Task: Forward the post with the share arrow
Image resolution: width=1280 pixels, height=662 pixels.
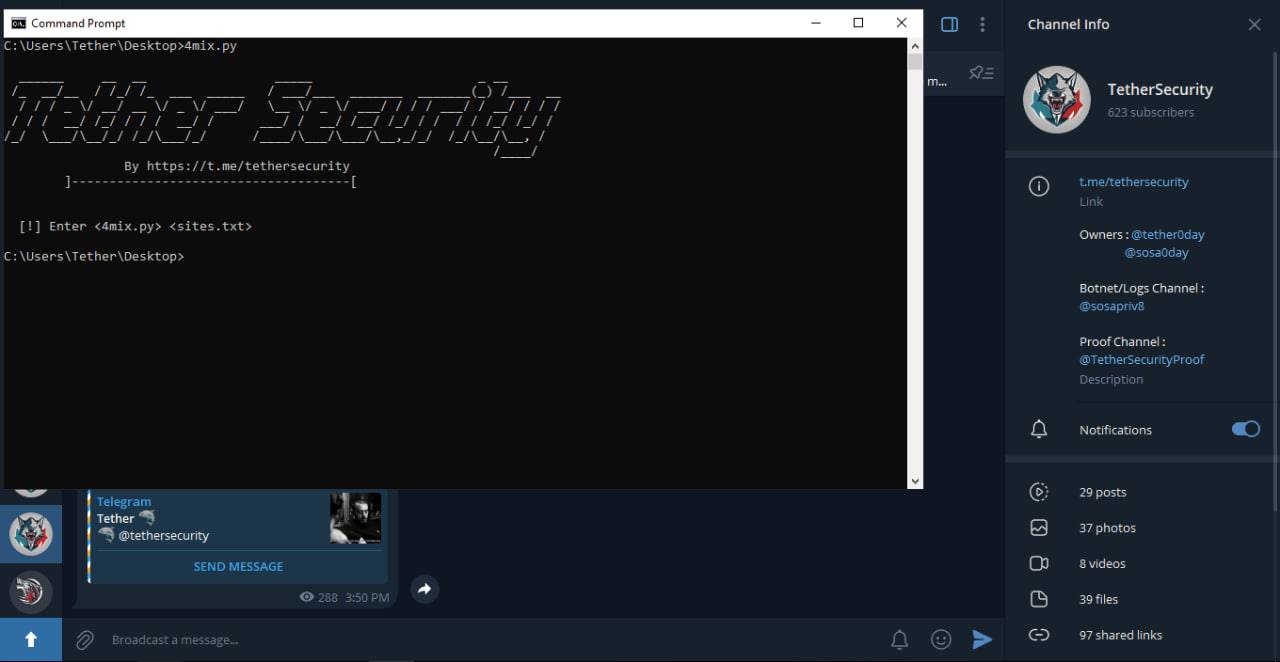Action: coord(424,589)
